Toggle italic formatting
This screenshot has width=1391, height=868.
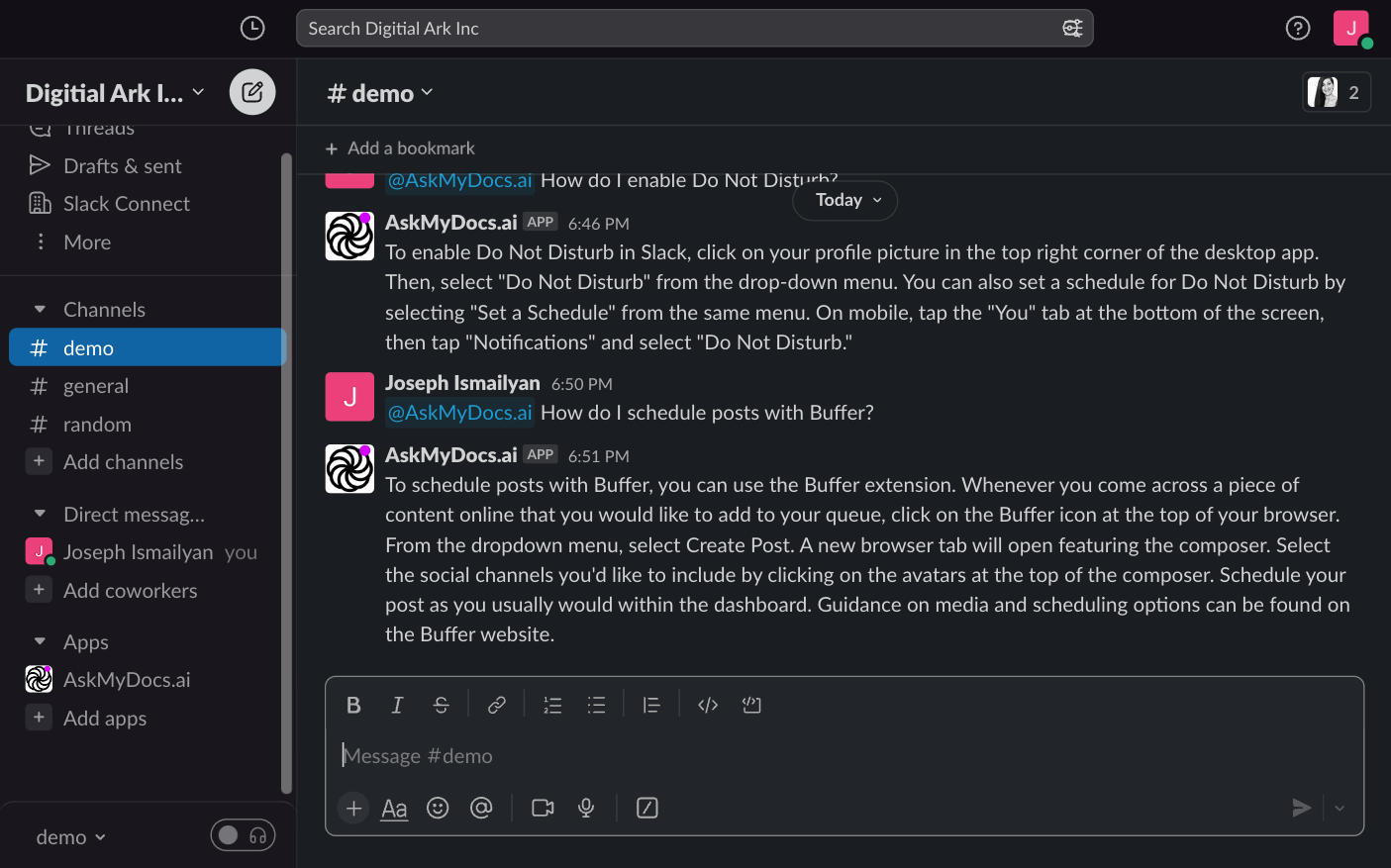397,705
